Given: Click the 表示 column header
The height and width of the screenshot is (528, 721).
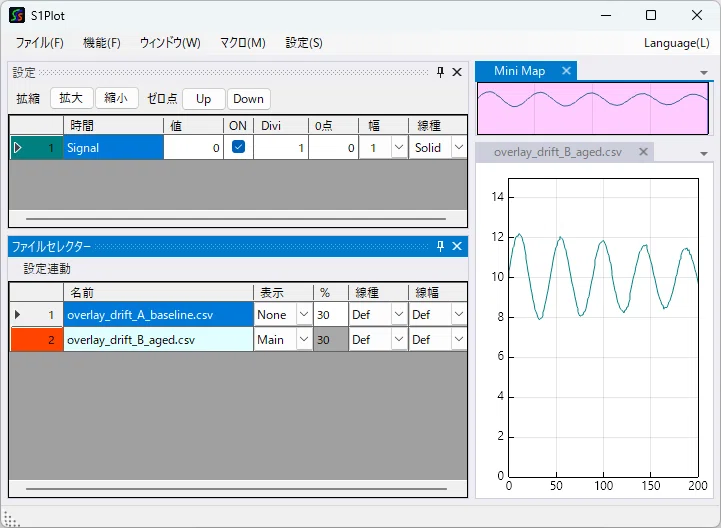Looking at the screenshot, I should click(x=283, y=293).
